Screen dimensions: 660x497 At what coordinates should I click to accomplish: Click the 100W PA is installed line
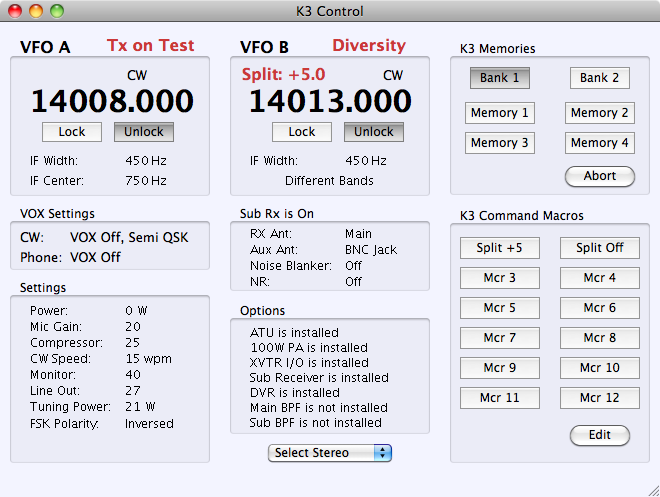click(309, 348)
